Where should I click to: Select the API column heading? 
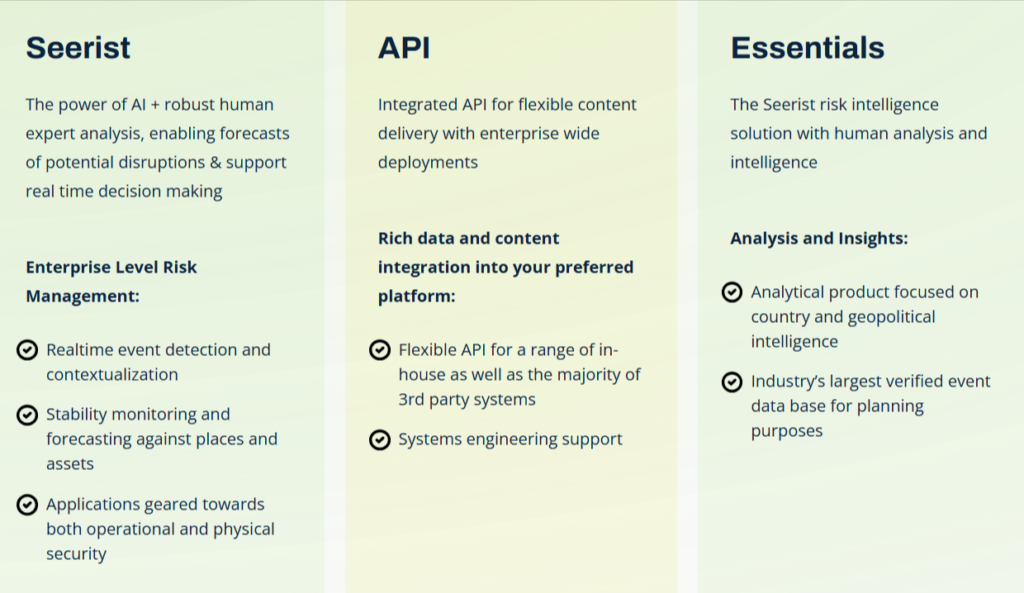click(404, 48)
